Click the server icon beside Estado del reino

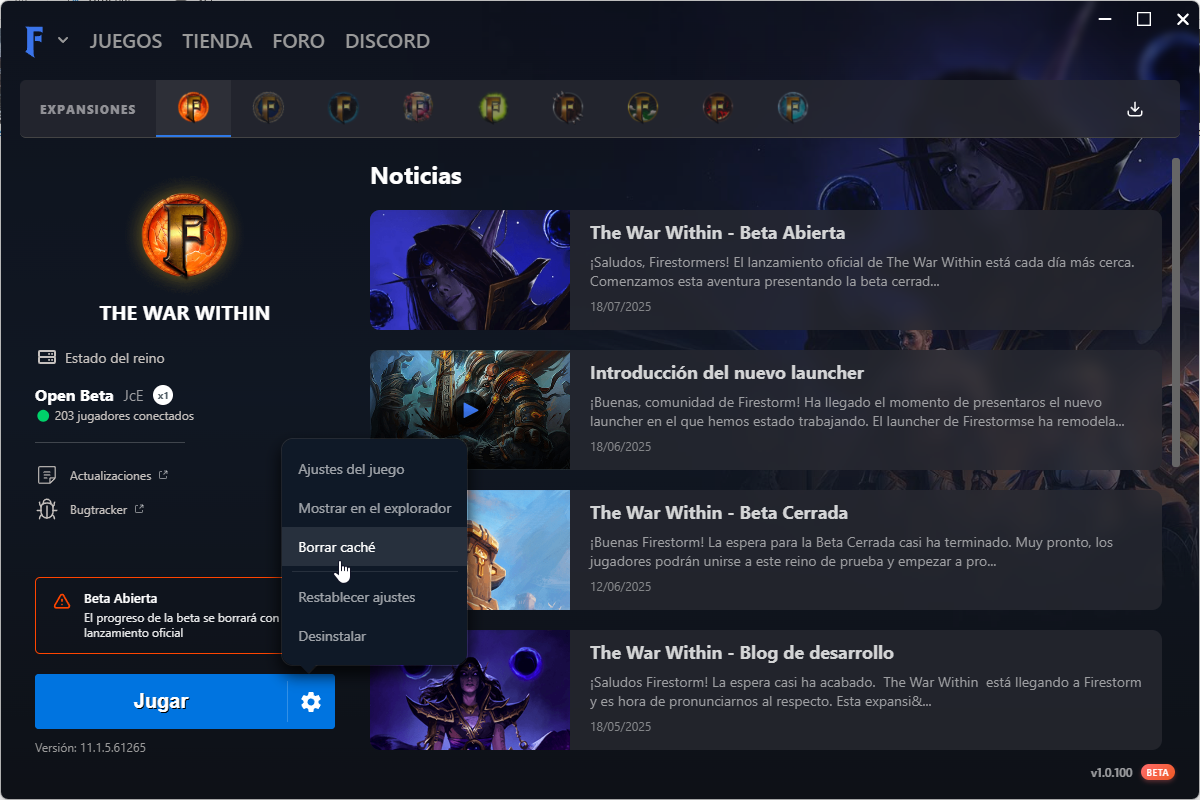click(46, 358)
